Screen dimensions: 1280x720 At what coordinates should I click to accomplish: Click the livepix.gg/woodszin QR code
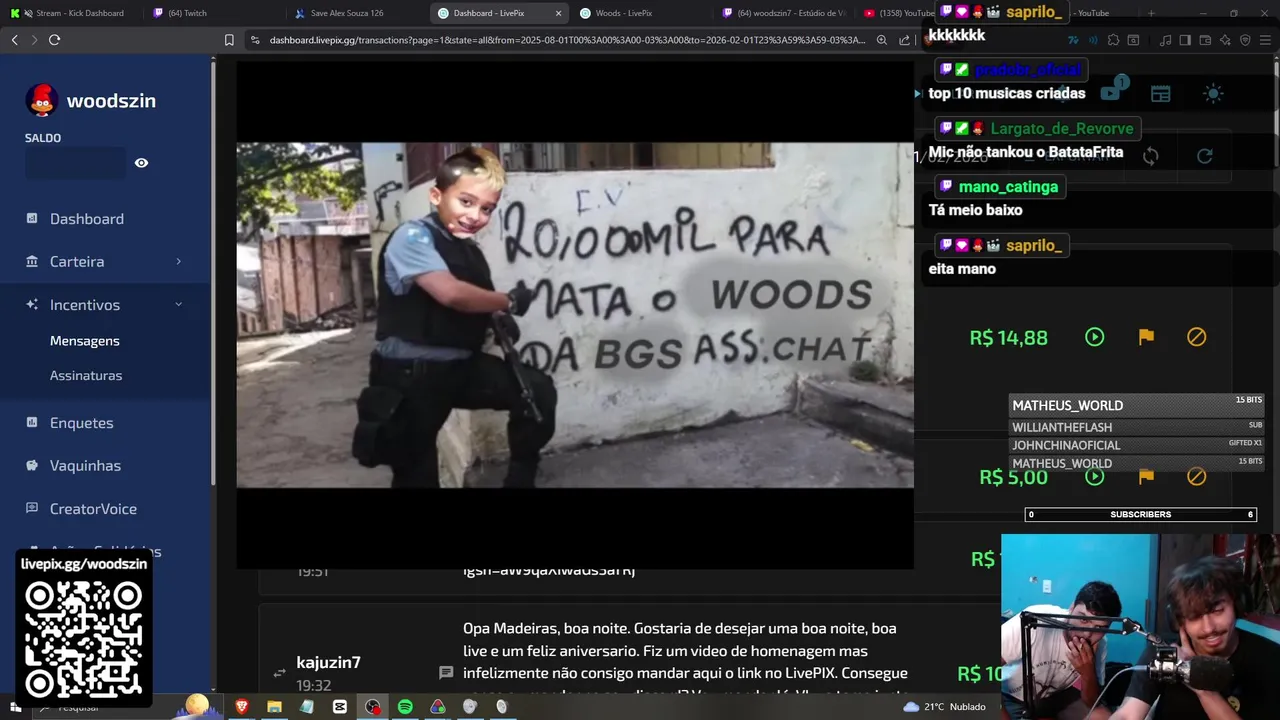[84, 639]
